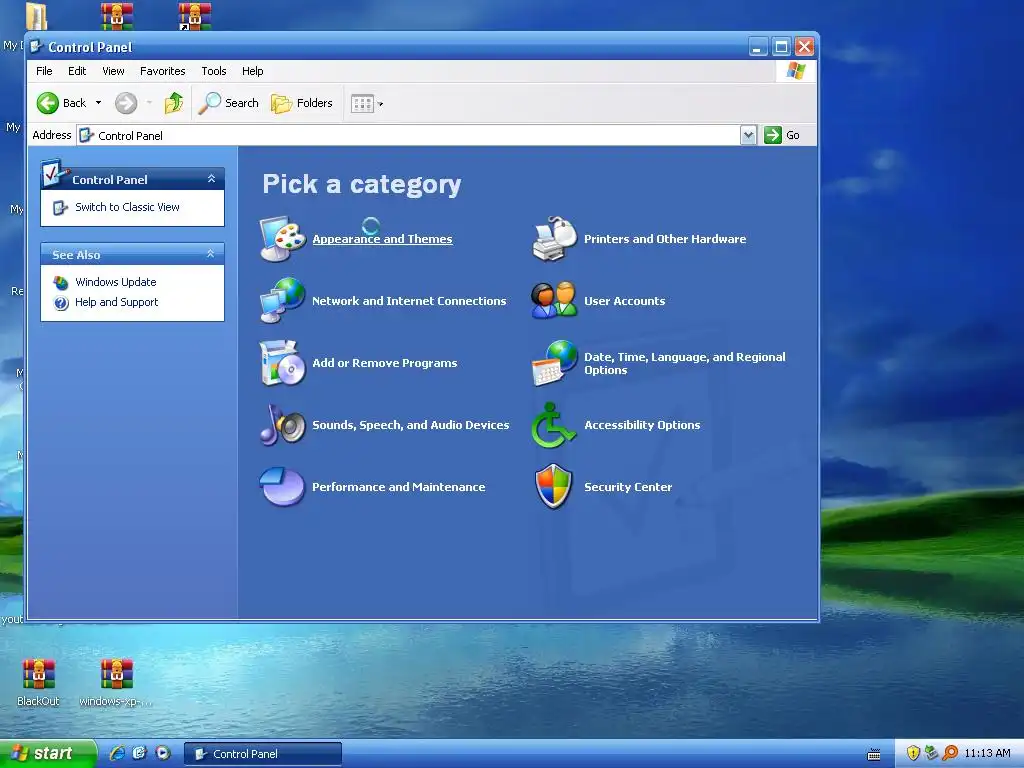This screenshot has width=1024, height=768.
Task: Launch Internet Explorer from Quick Launch
Action: pyautogui.click(x=117, y=753)
